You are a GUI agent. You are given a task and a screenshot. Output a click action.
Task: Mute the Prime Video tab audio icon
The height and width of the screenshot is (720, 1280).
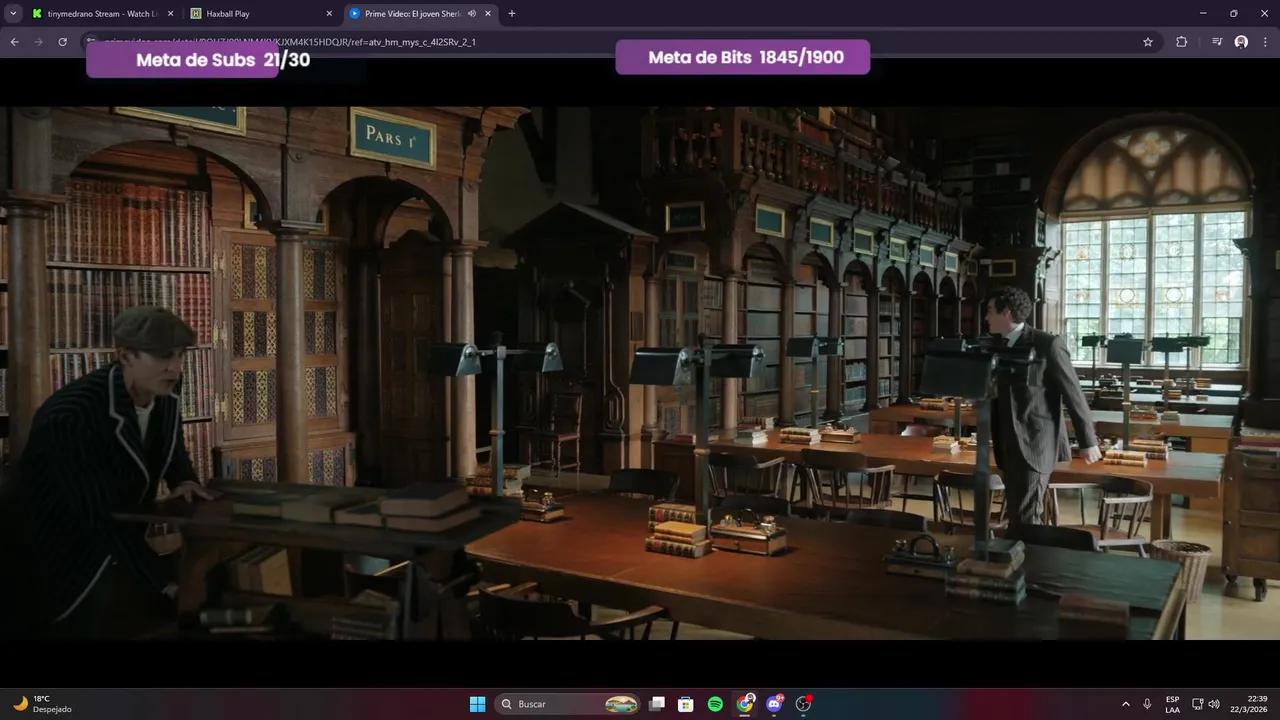[x=472, y=14]
